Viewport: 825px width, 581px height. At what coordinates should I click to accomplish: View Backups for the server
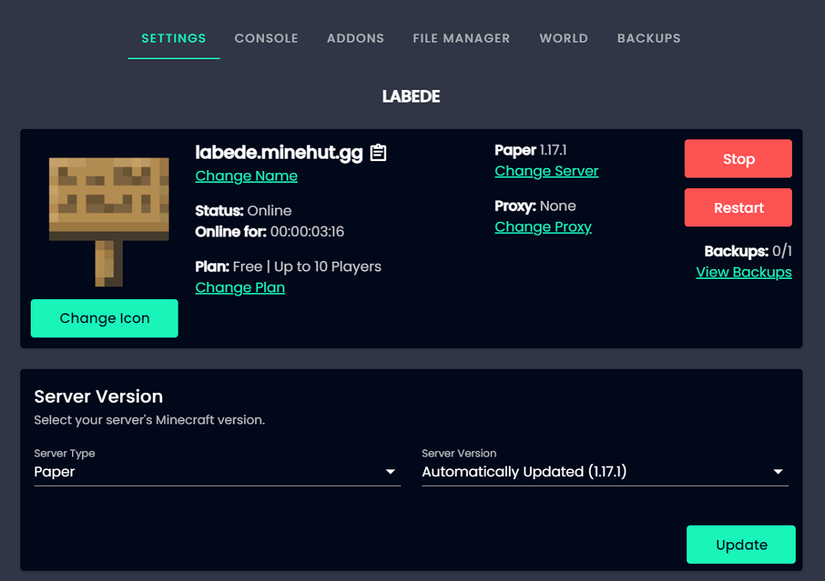743,271
